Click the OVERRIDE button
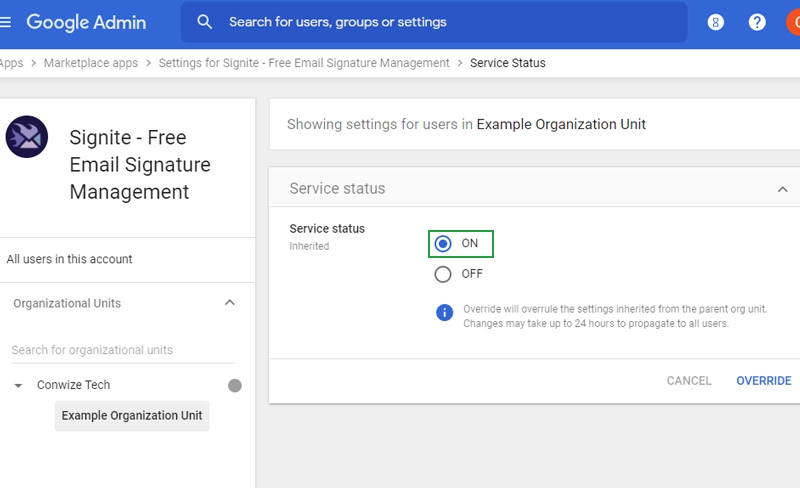Screen dimensions: 800x488 click(764, 381)
